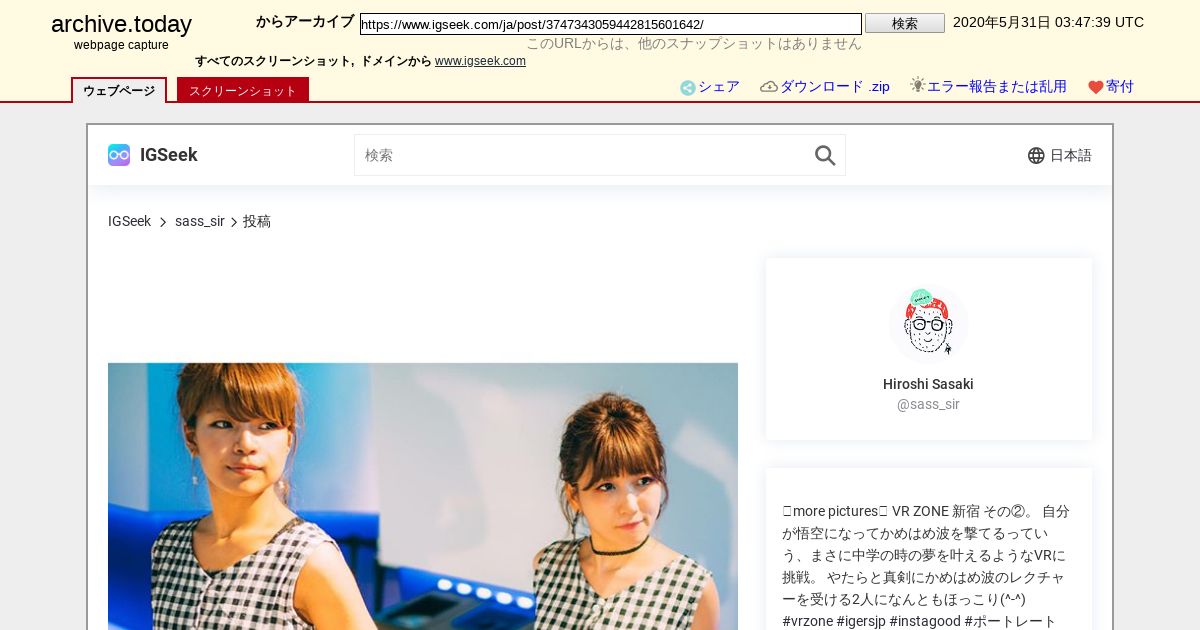Click the globe language icon

click(1036, 155)
